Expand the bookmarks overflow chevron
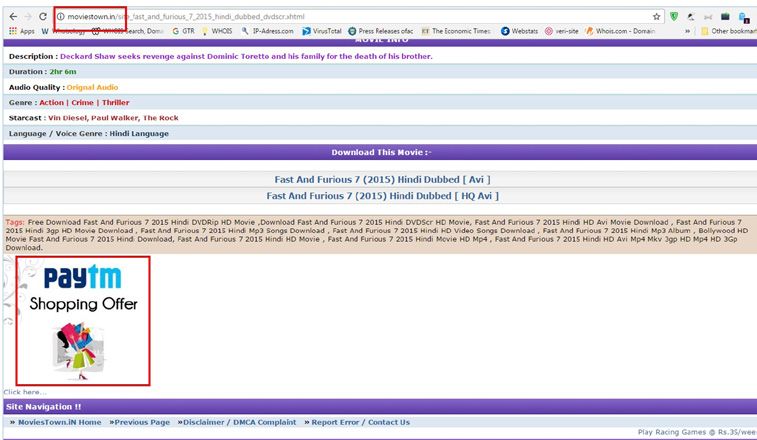 [687, 31]
